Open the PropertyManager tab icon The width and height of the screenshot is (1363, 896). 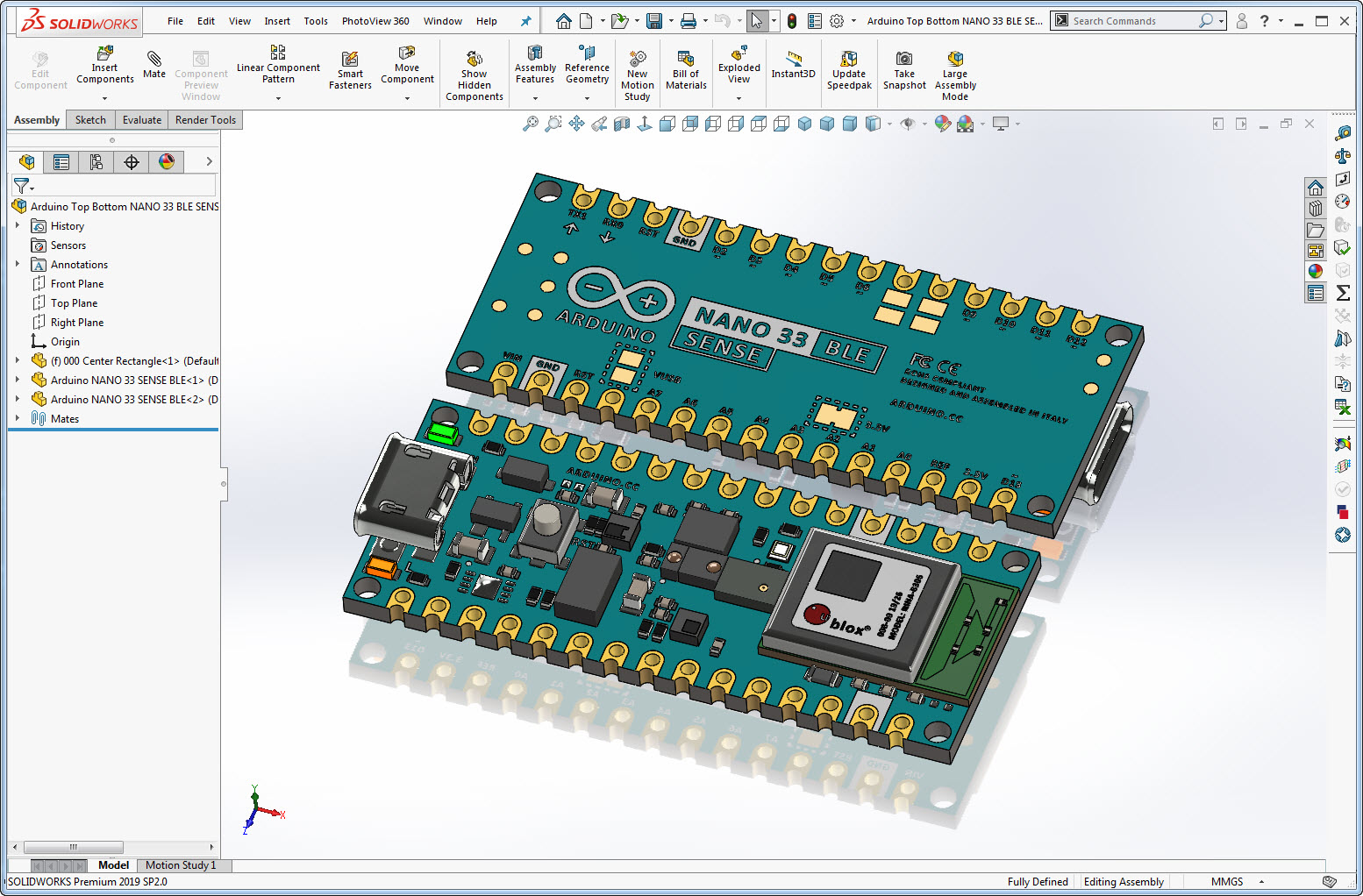[x=61, y=162]
